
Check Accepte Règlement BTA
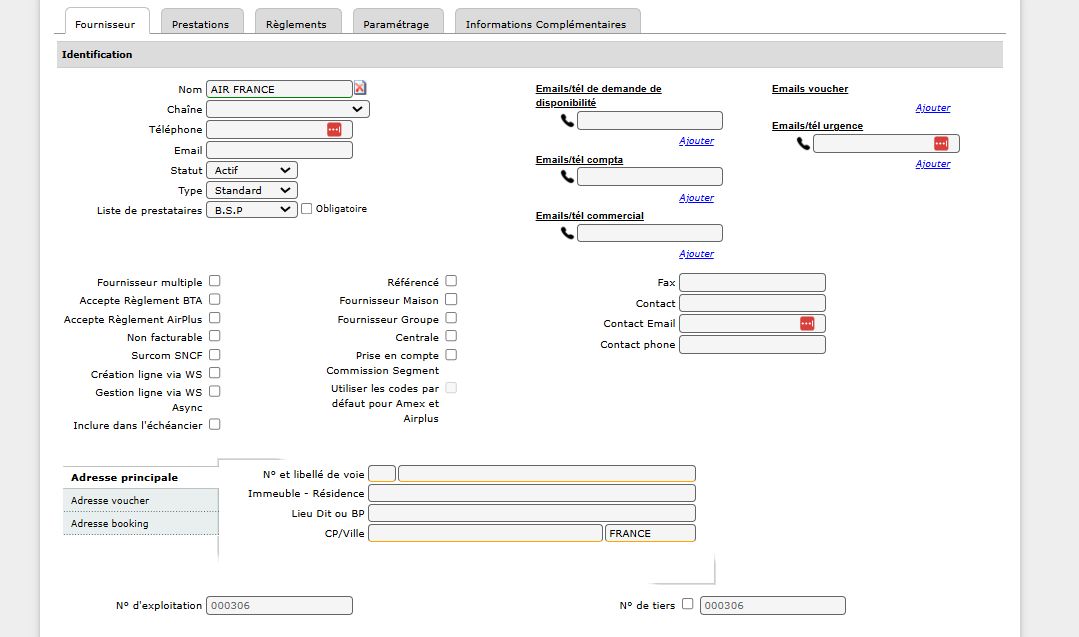coord(215,299)
